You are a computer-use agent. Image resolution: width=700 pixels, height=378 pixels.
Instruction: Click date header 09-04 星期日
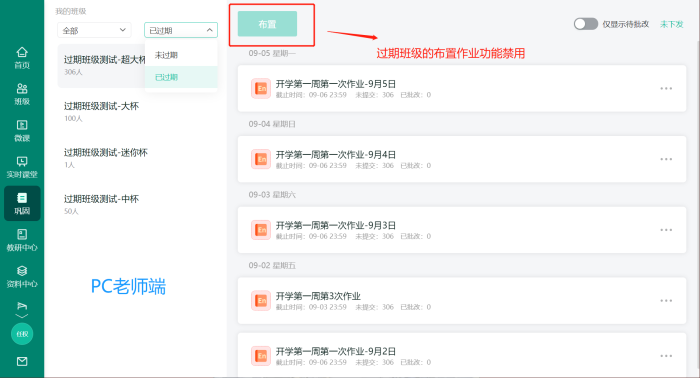[x=272, y=124]
